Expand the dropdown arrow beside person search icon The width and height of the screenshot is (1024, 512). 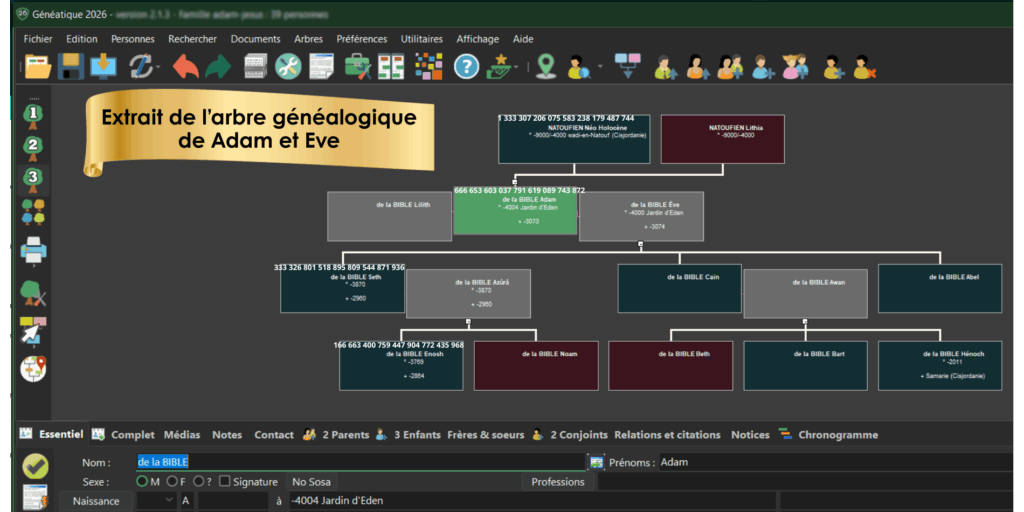point(600,67)
